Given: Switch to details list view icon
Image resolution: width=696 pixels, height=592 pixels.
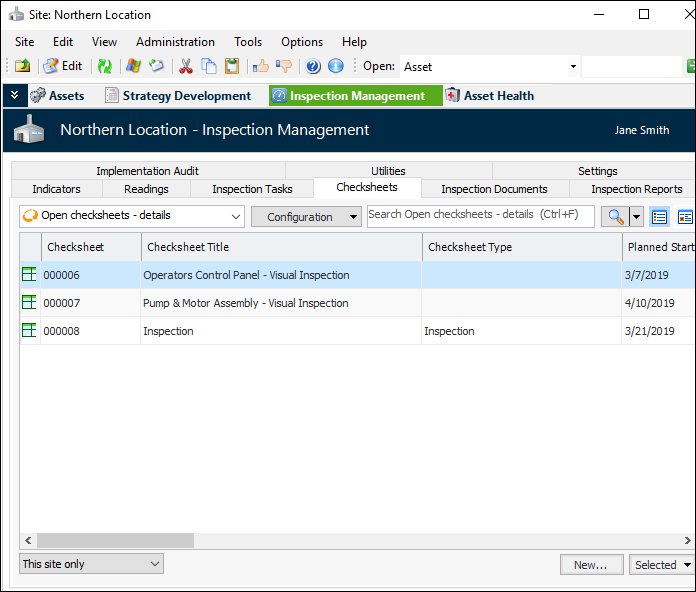Looking at the screenshot, I should pos(660,217).
